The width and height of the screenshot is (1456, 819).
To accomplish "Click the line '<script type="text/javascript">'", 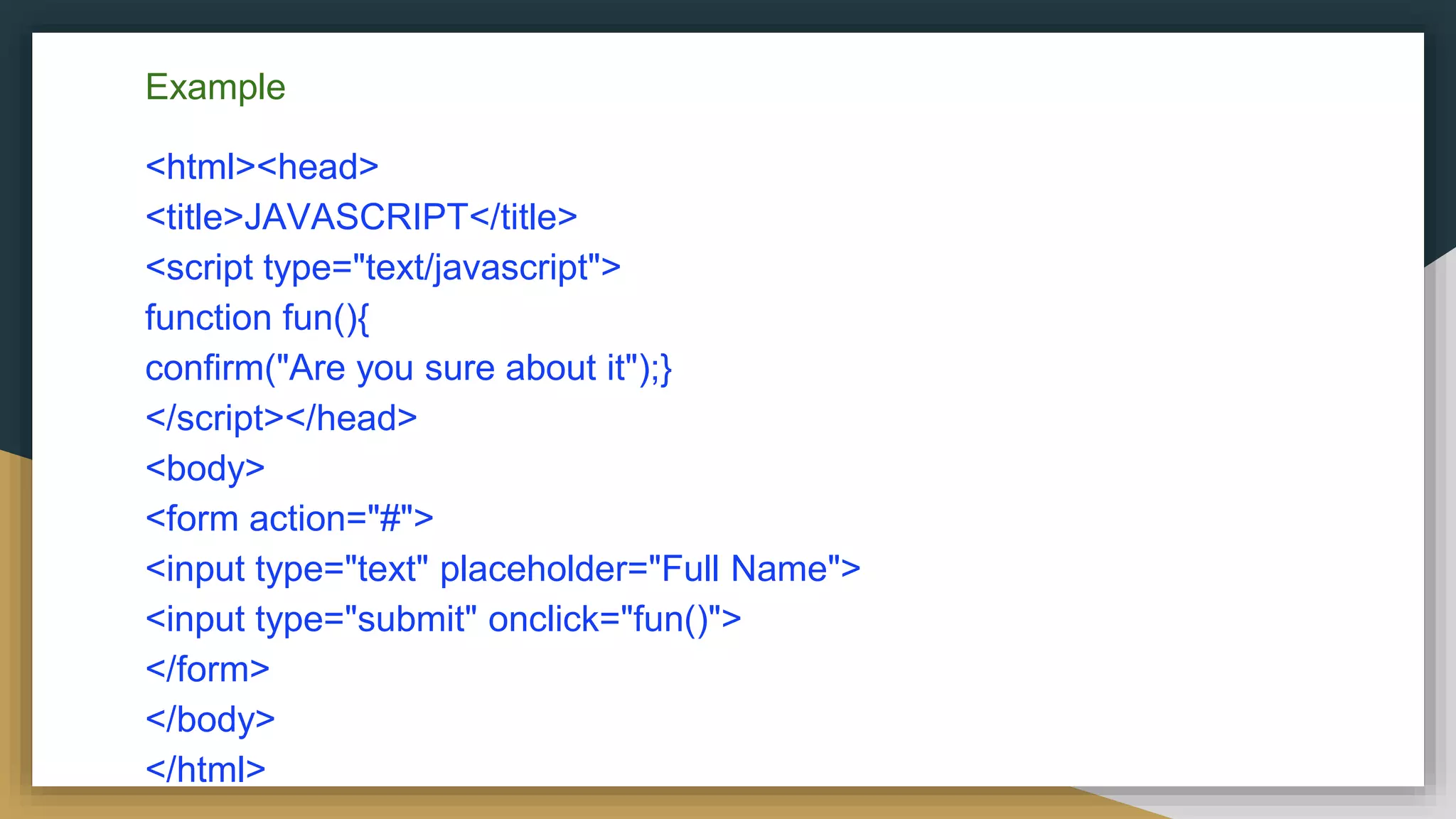I will [x=383, y=268].
